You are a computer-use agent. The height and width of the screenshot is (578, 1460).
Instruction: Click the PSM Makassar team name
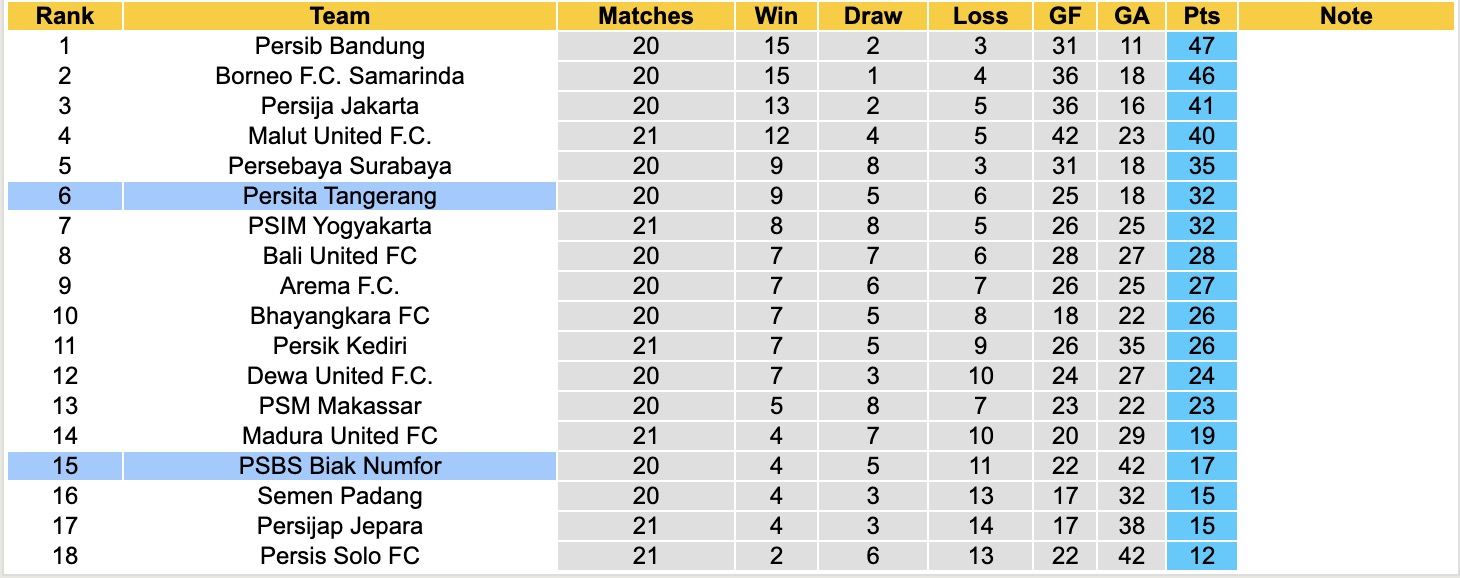pyautogui.click(x=340, y=406)
